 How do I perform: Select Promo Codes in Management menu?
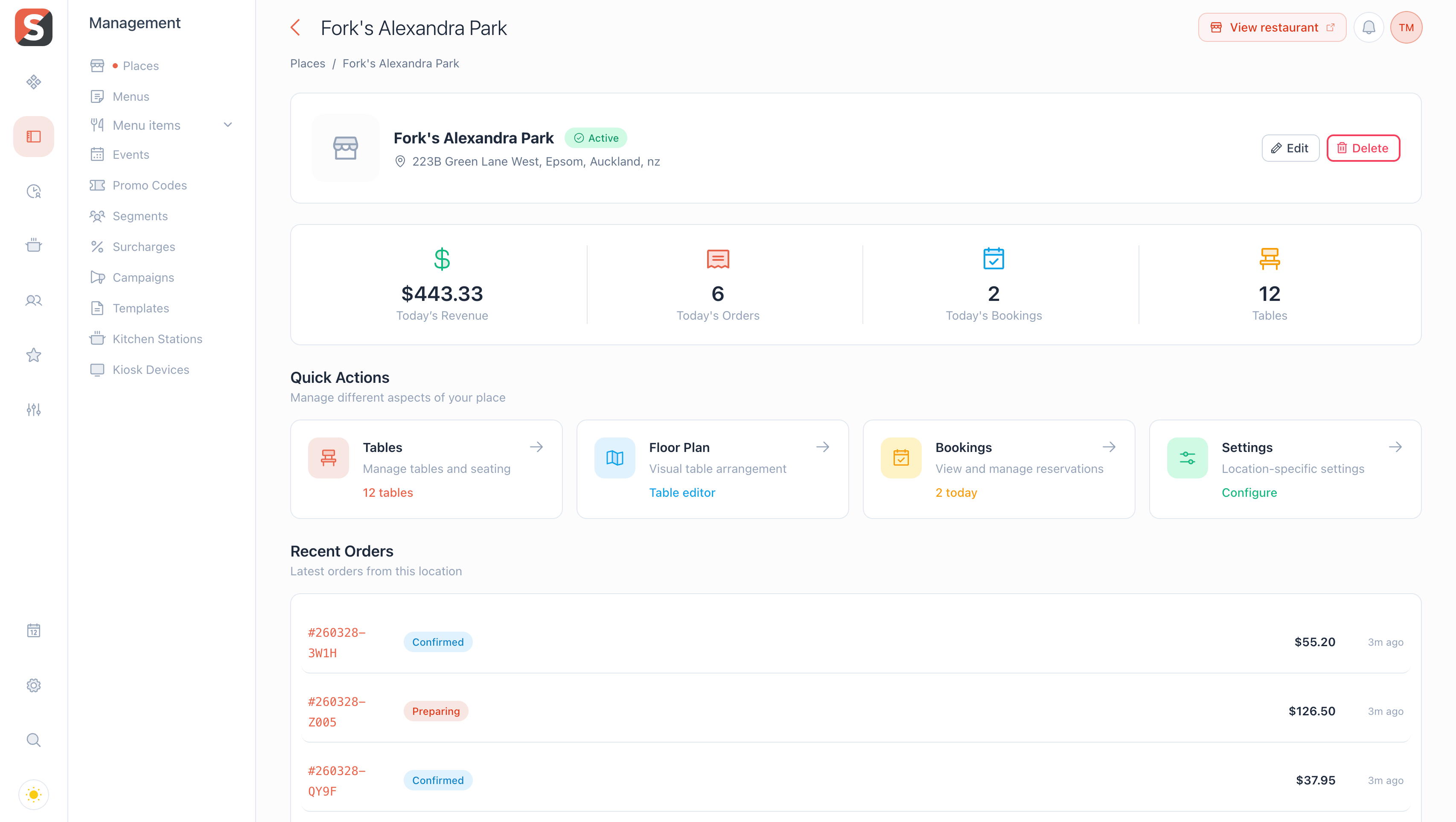tap(149, 185)
